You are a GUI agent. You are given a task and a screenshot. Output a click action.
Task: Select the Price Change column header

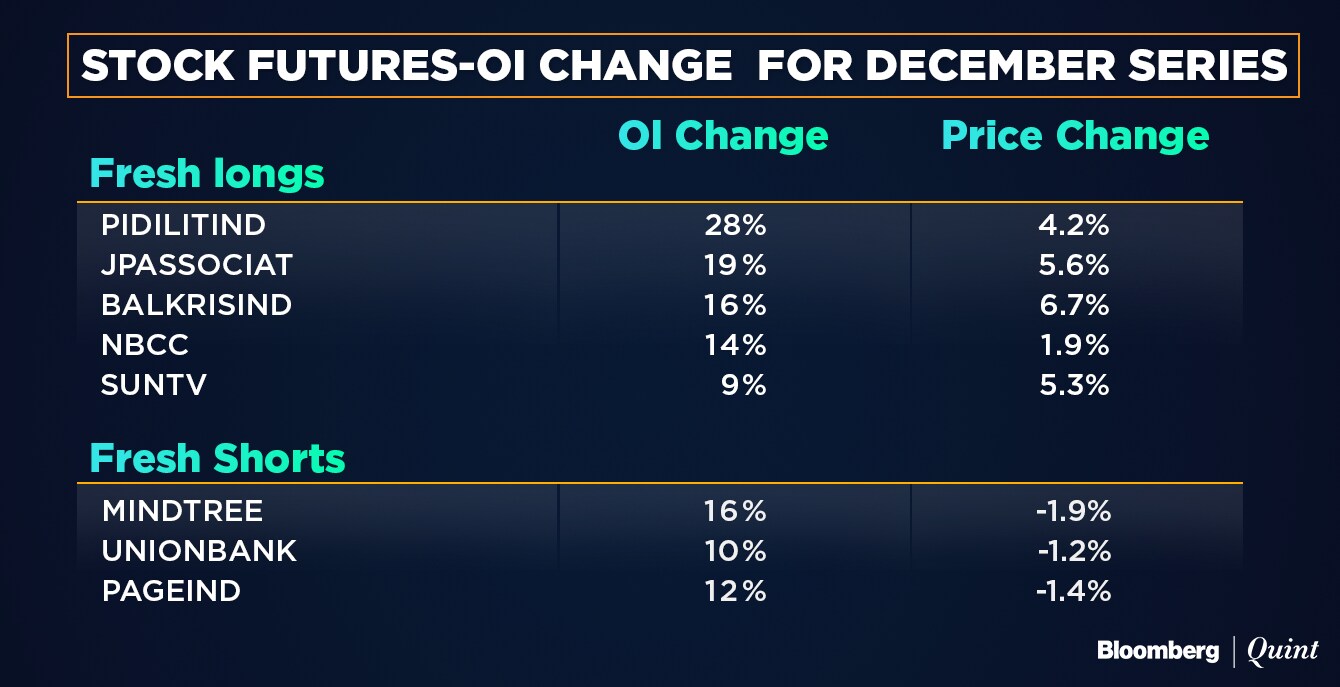[x=1075, y=136]
